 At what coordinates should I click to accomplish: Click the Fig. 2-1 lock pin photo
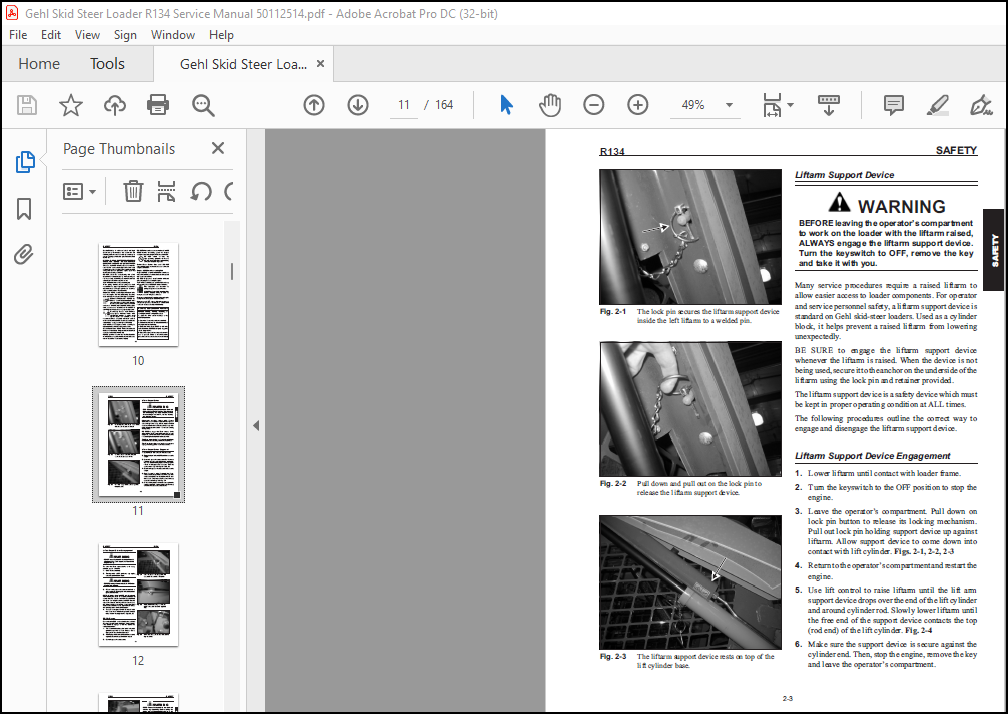(690, 237)
